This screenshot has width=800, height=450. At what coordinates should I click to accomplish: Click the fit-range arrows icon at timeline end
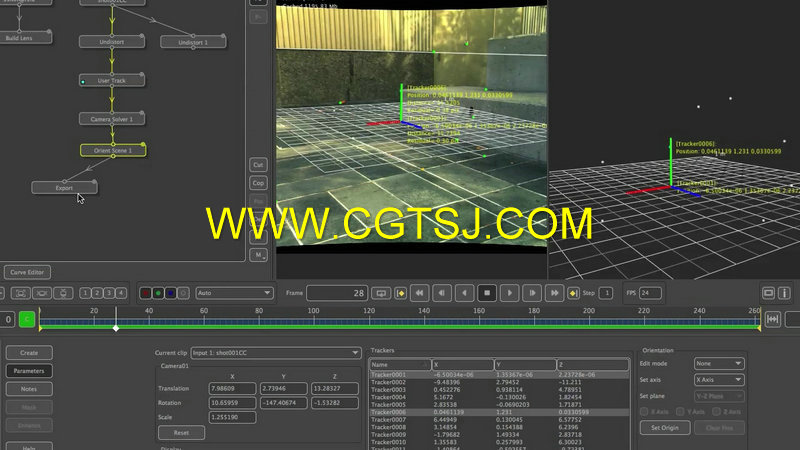pyautogui.click(x=772, y=319)
